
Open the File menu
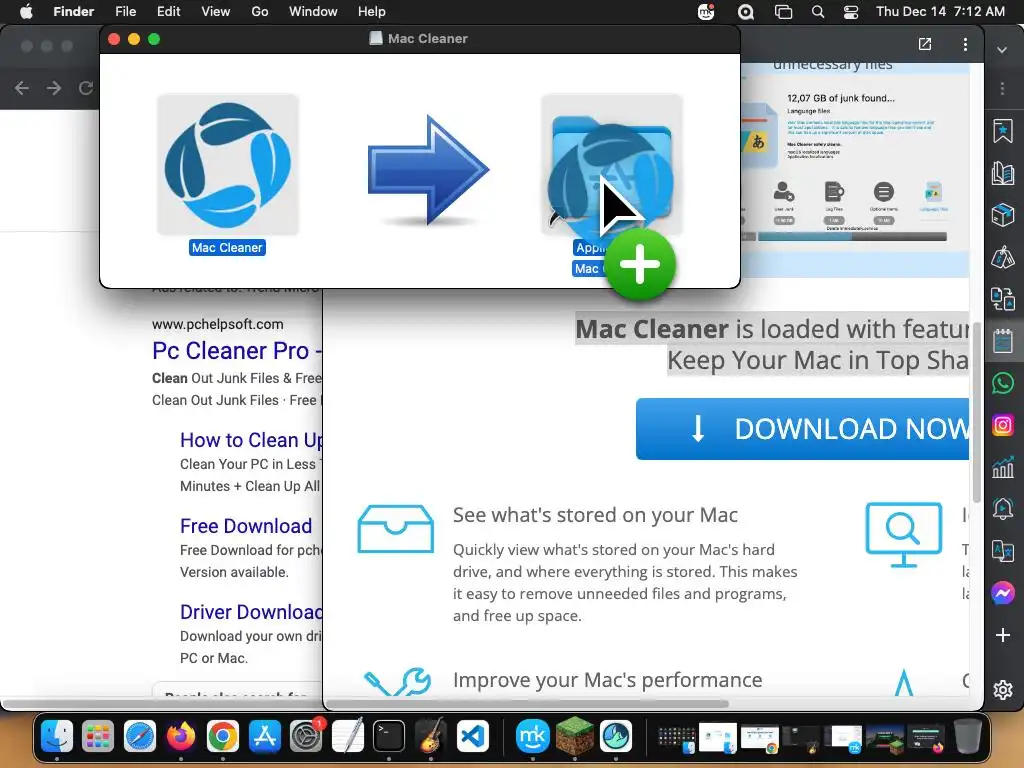pos(125,12)
